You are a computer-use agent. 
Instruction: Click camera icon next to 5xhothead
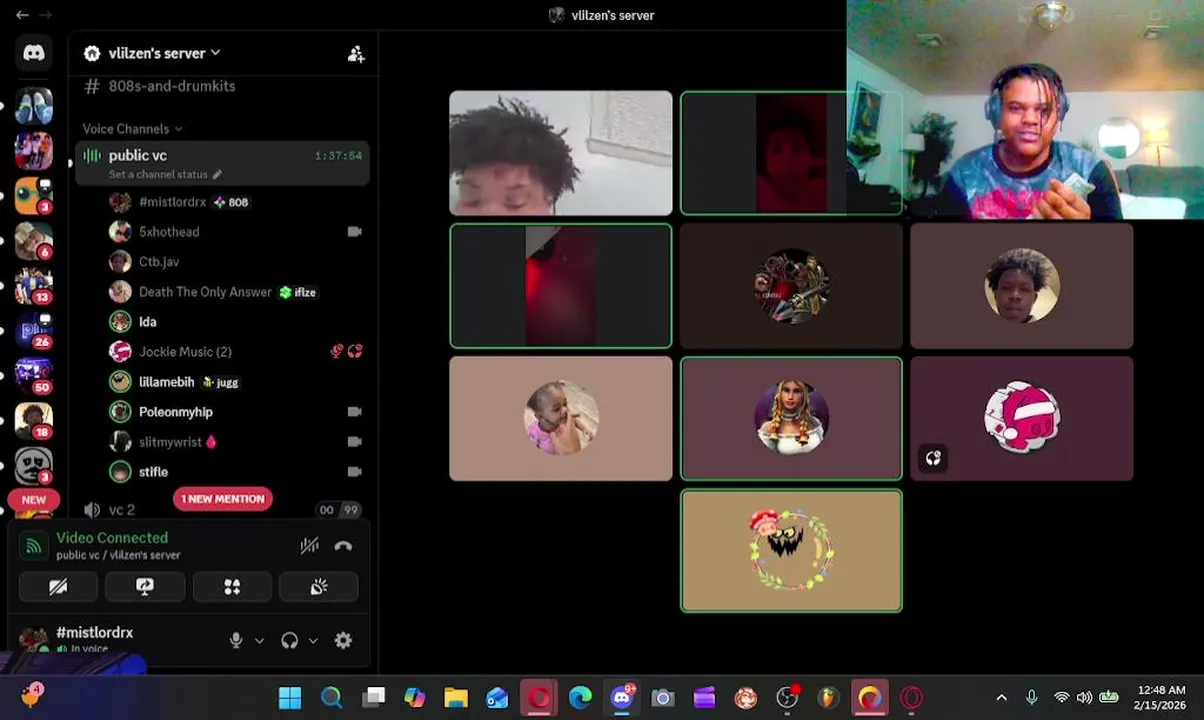[354, 232]
